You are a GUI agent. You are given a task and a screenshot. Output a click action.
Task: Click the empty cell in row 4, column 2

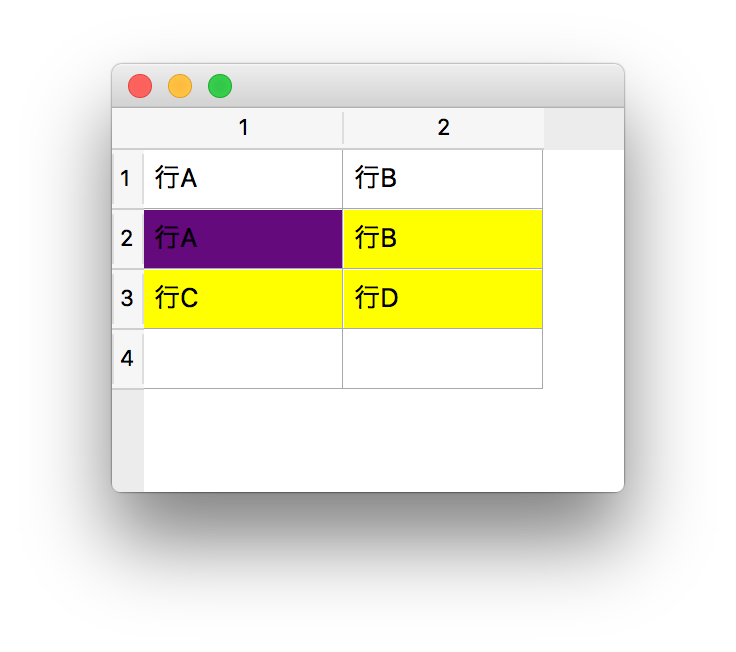442,359
